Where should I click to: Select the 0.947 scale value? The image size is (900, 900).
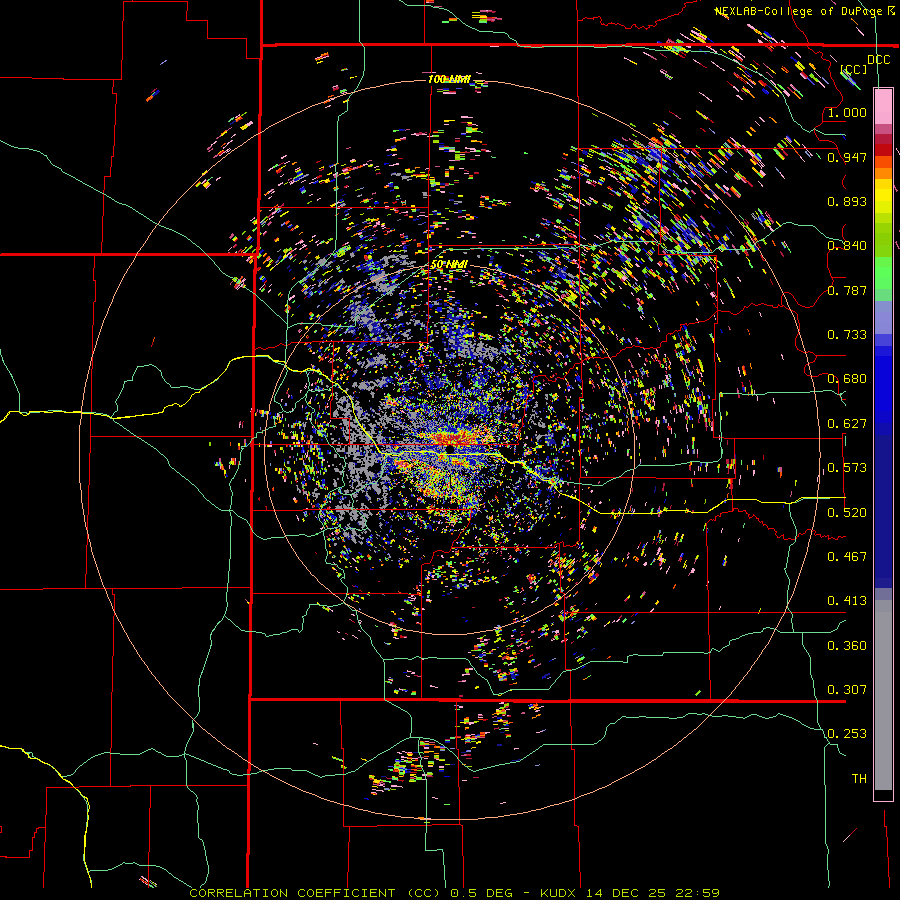(x=847, y=157)
